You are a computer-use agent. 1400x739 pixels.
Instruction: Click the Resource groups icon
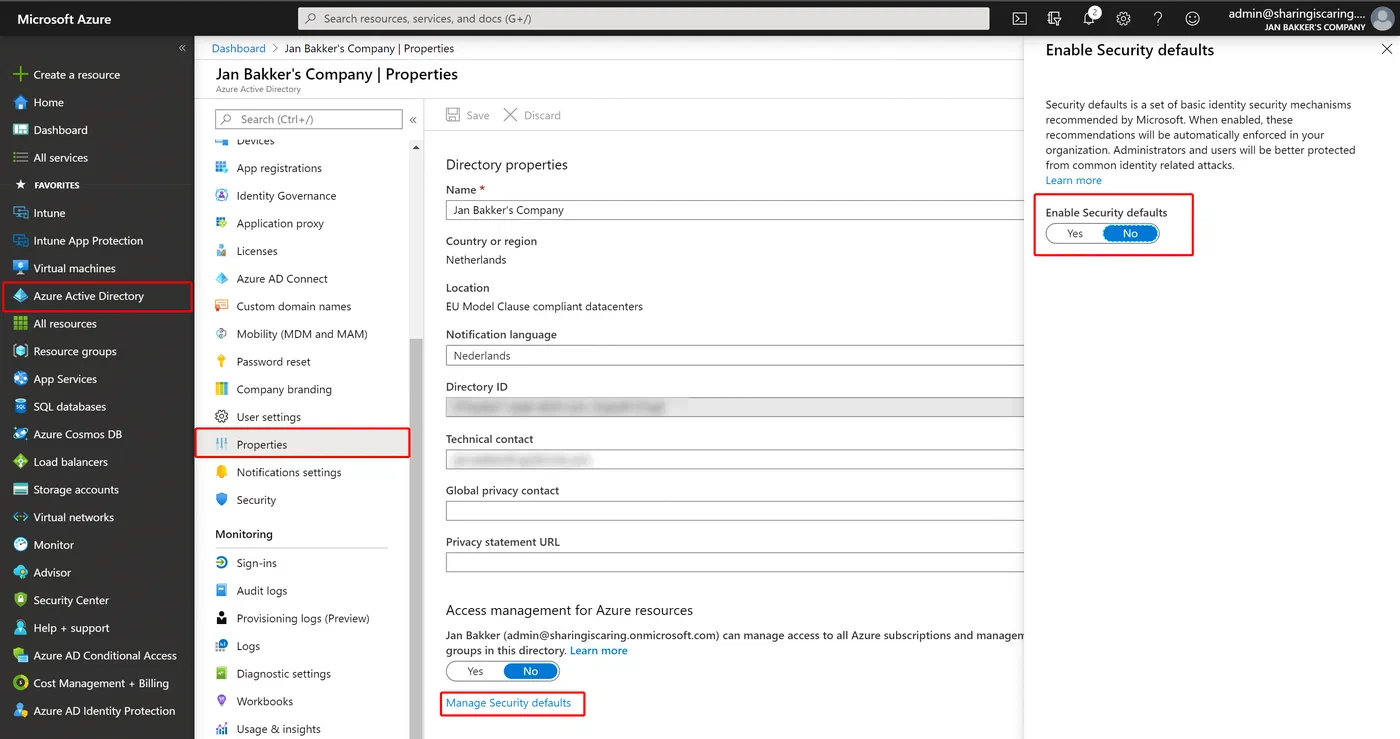pos(20,351)
